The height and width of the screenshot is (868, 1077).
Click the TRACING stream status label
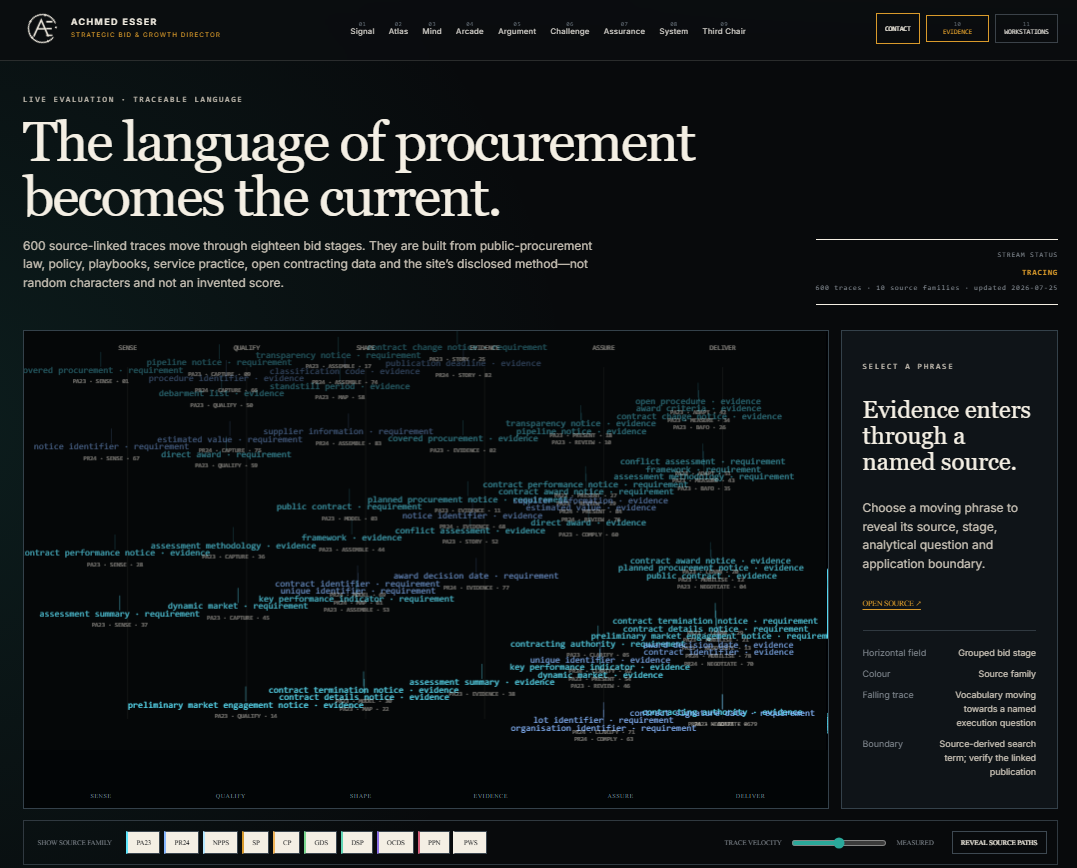point(1040,273)
